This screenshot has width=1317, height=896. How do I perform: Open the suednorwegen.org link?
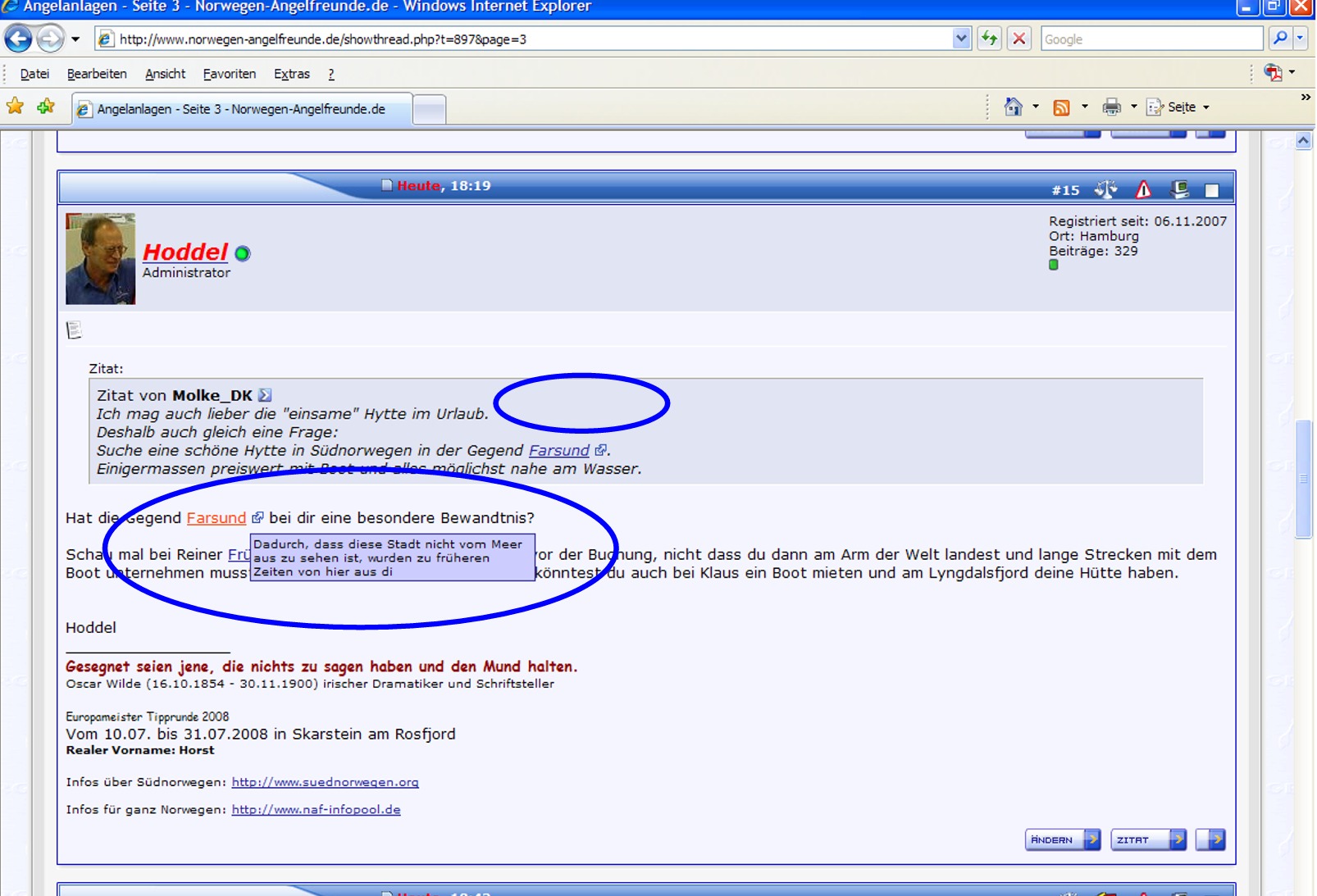pyautogui.click(x=325, y=782)
